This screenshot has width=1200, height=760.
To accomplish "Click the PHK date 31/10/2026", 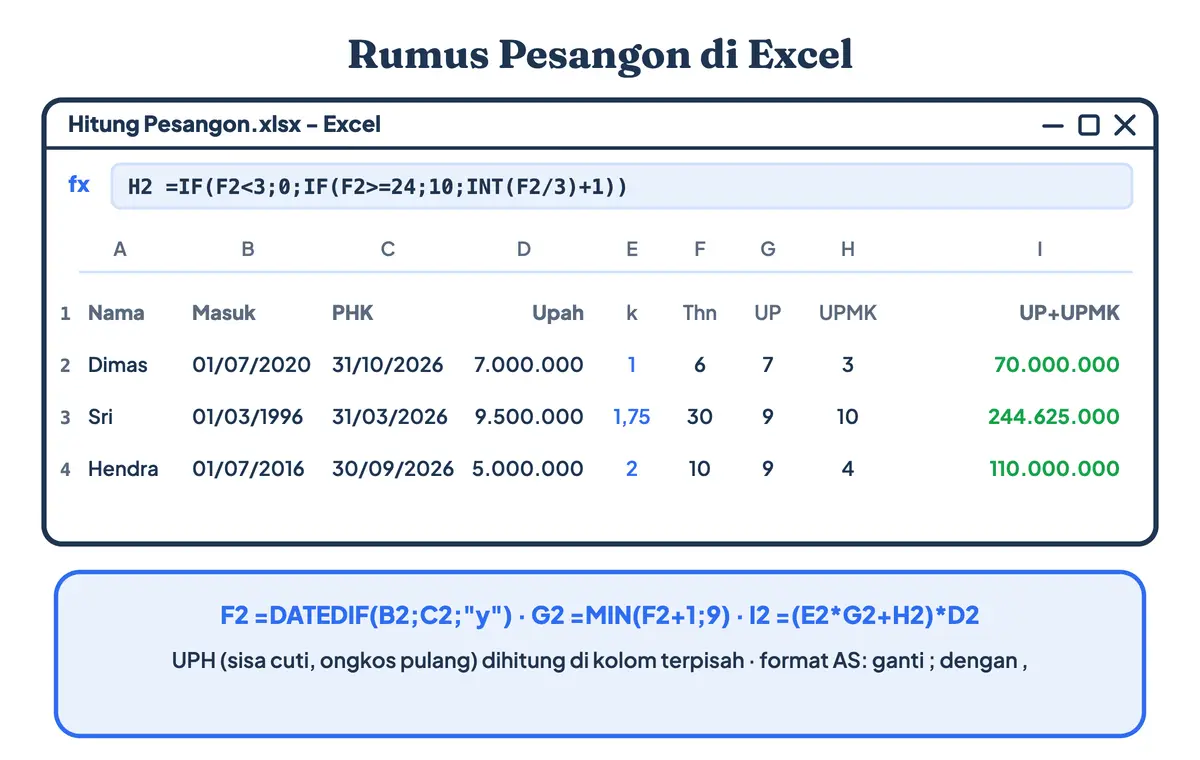I will point(388,365).
